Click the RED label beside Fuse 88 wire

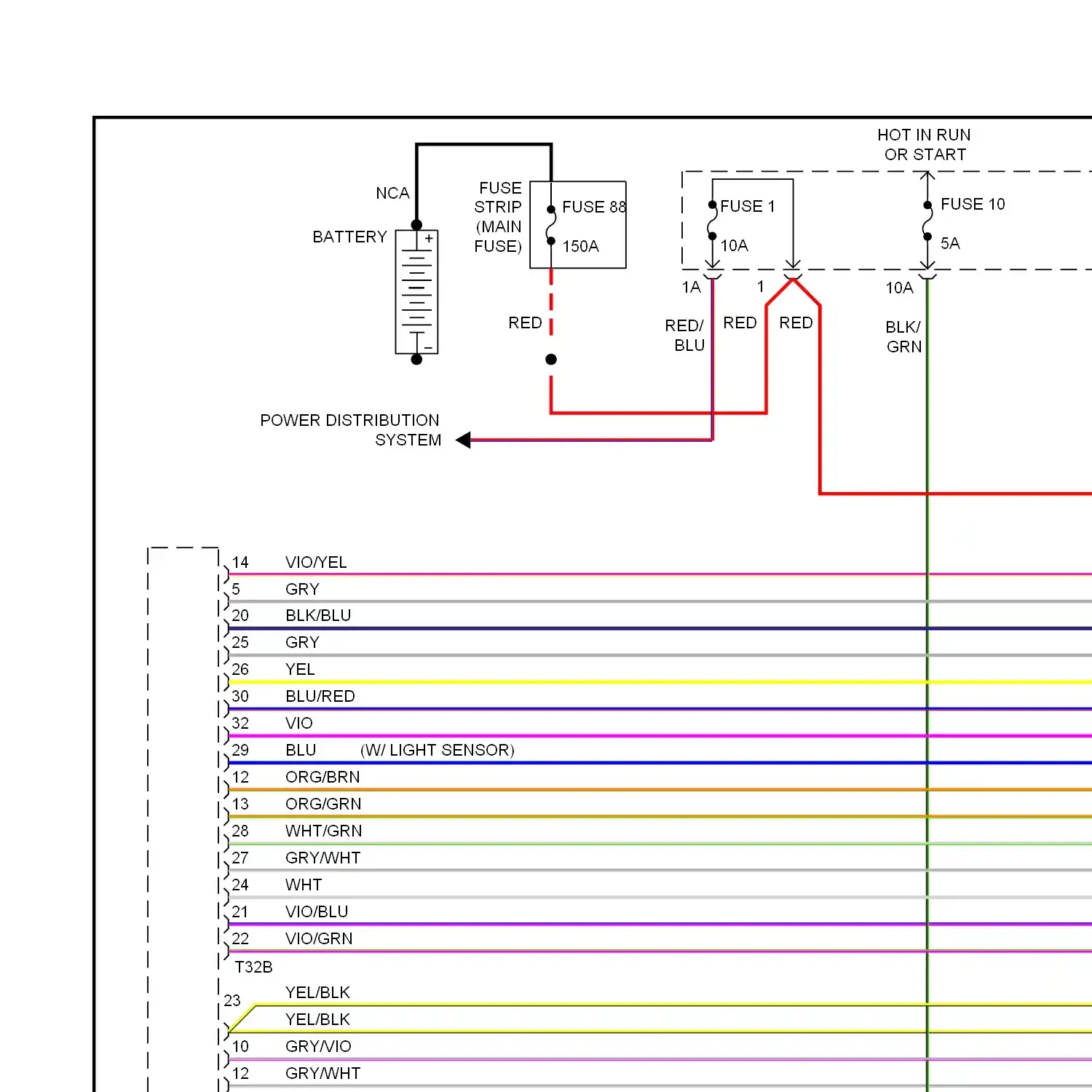(x=525, y=323)
